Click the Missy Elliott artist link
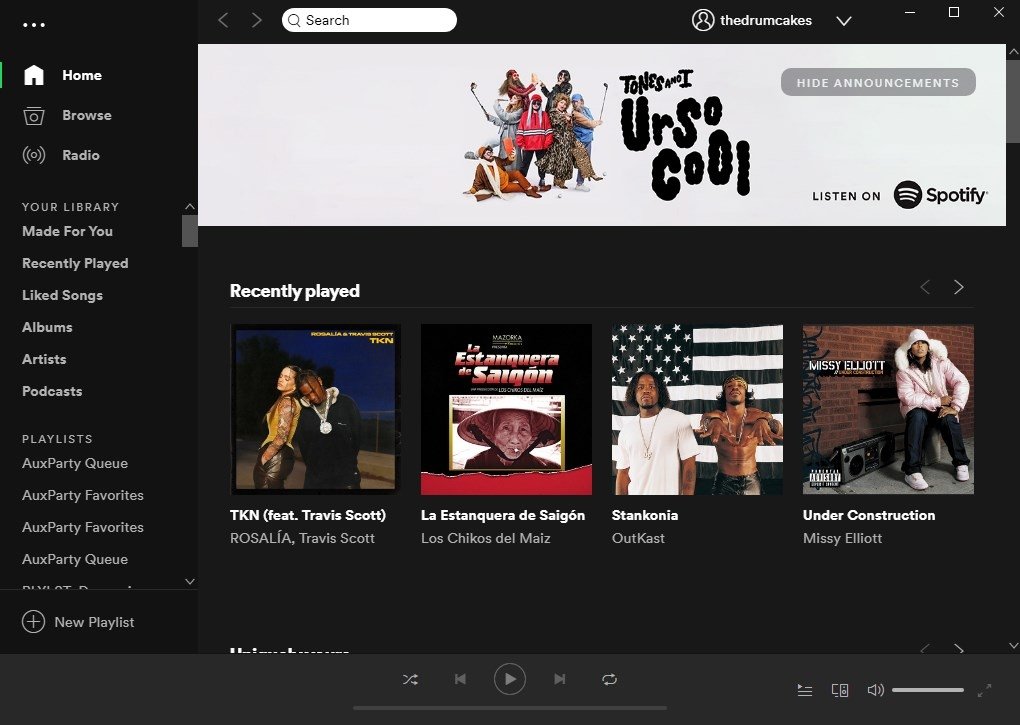1020x725 pixels. (842, 538)
